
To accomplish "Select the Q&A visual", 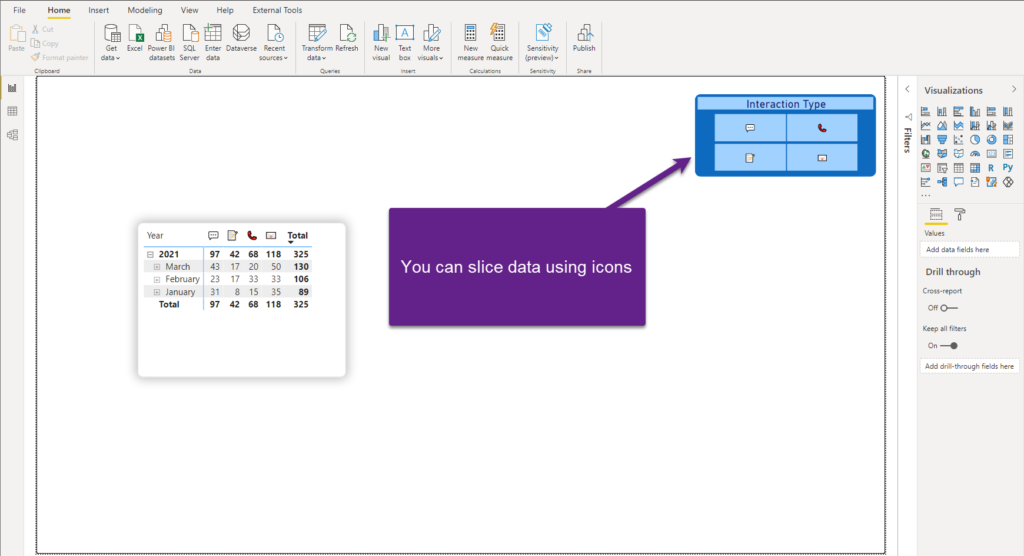I will coord(958,182).
